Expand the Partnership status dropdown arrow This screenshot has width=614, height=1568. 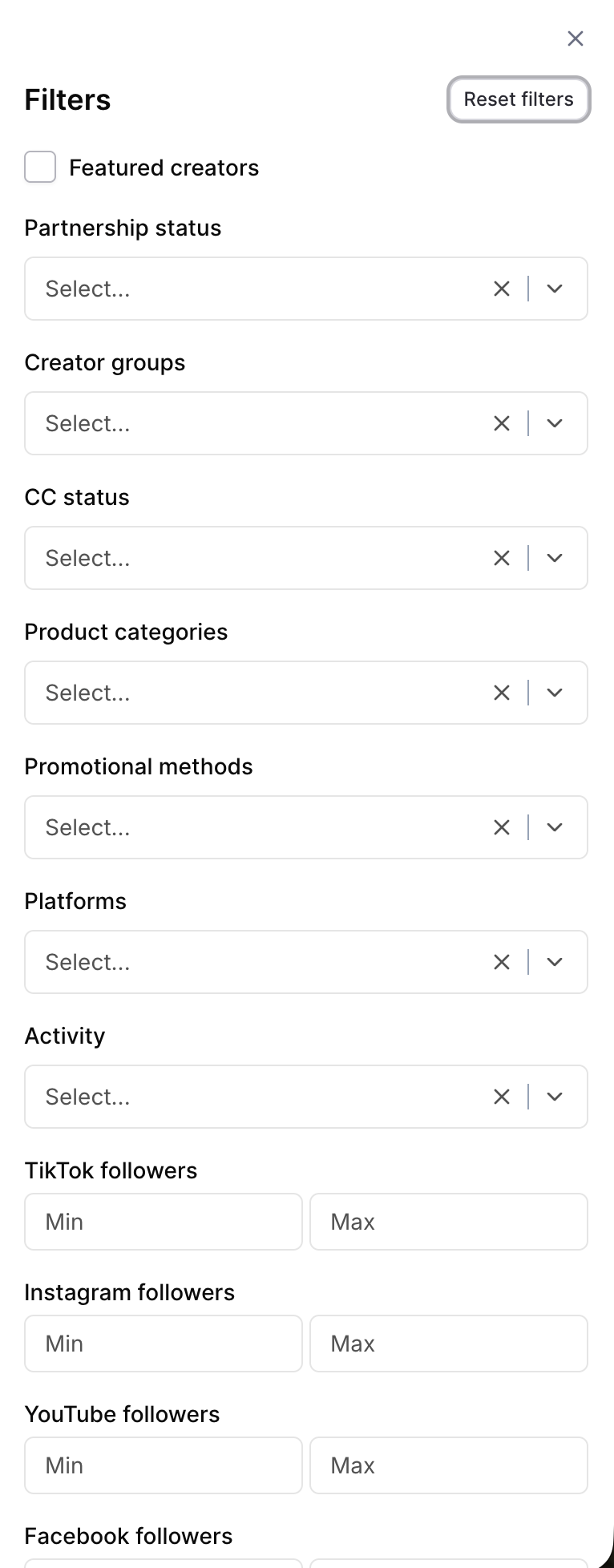[x=555, y=289]
